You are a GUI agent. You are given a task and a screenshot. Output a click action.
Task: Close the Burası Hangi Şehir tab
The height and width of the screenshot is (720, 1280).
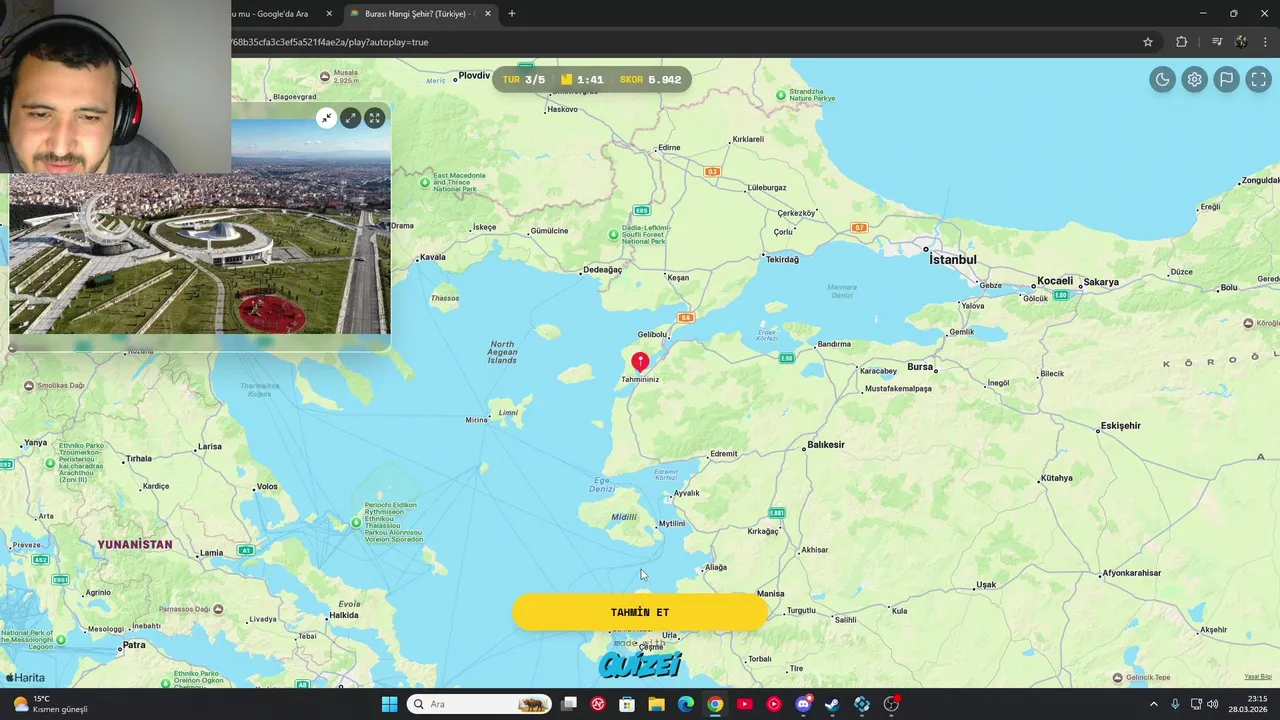pyautogui.click(x=488, y=14)
